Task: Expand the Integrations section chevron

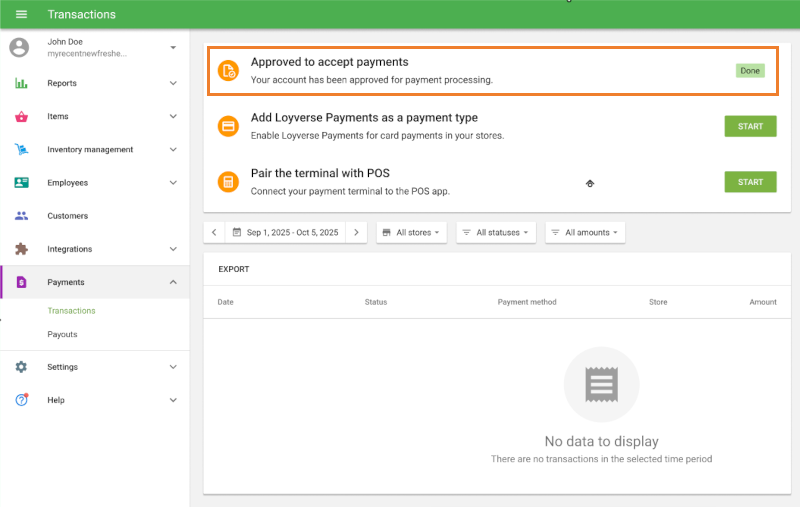Action: [x=173, y=249]
